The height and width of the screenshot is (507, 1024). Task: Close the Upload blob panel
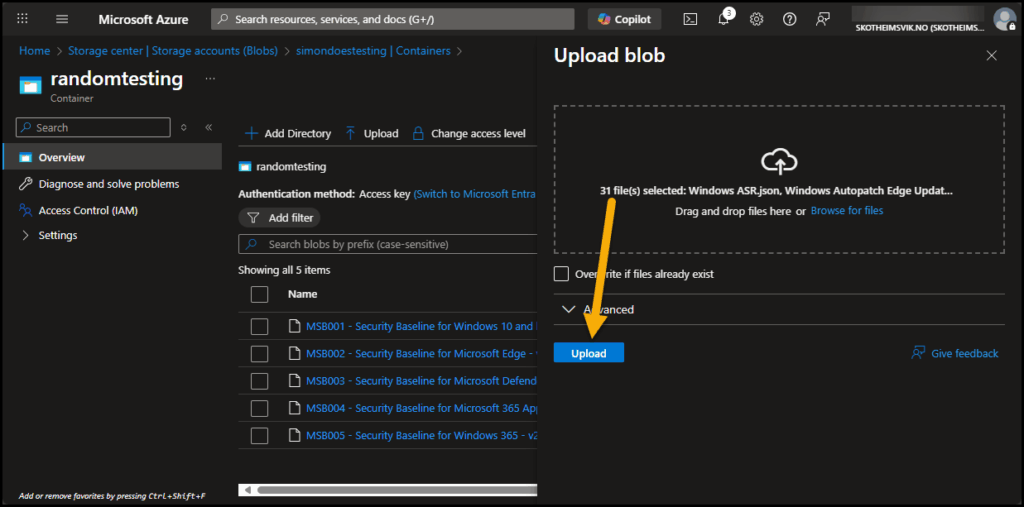(x=991, y=56)
